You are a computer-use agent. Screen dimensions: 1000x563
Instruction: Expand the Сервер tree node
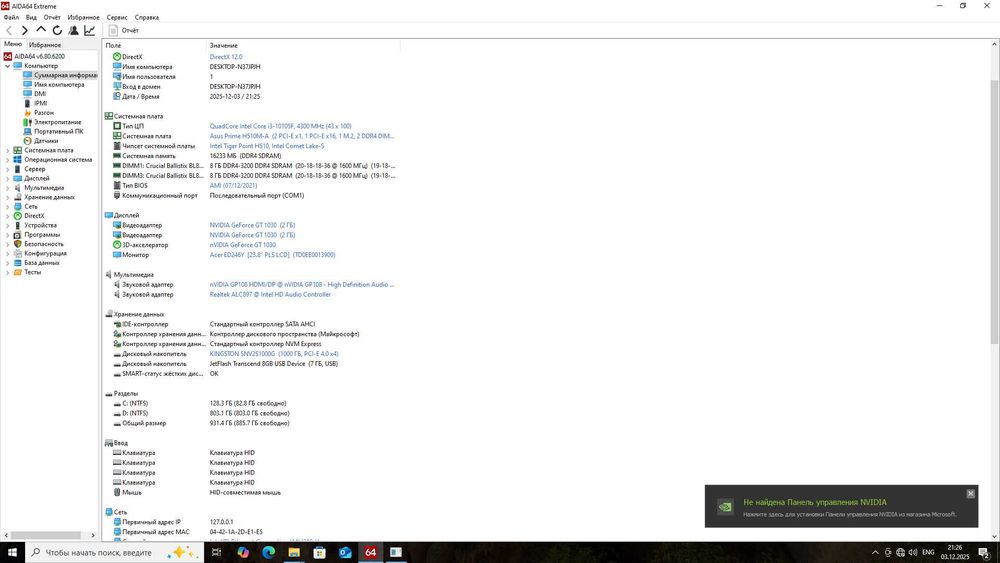pos(8,169)
